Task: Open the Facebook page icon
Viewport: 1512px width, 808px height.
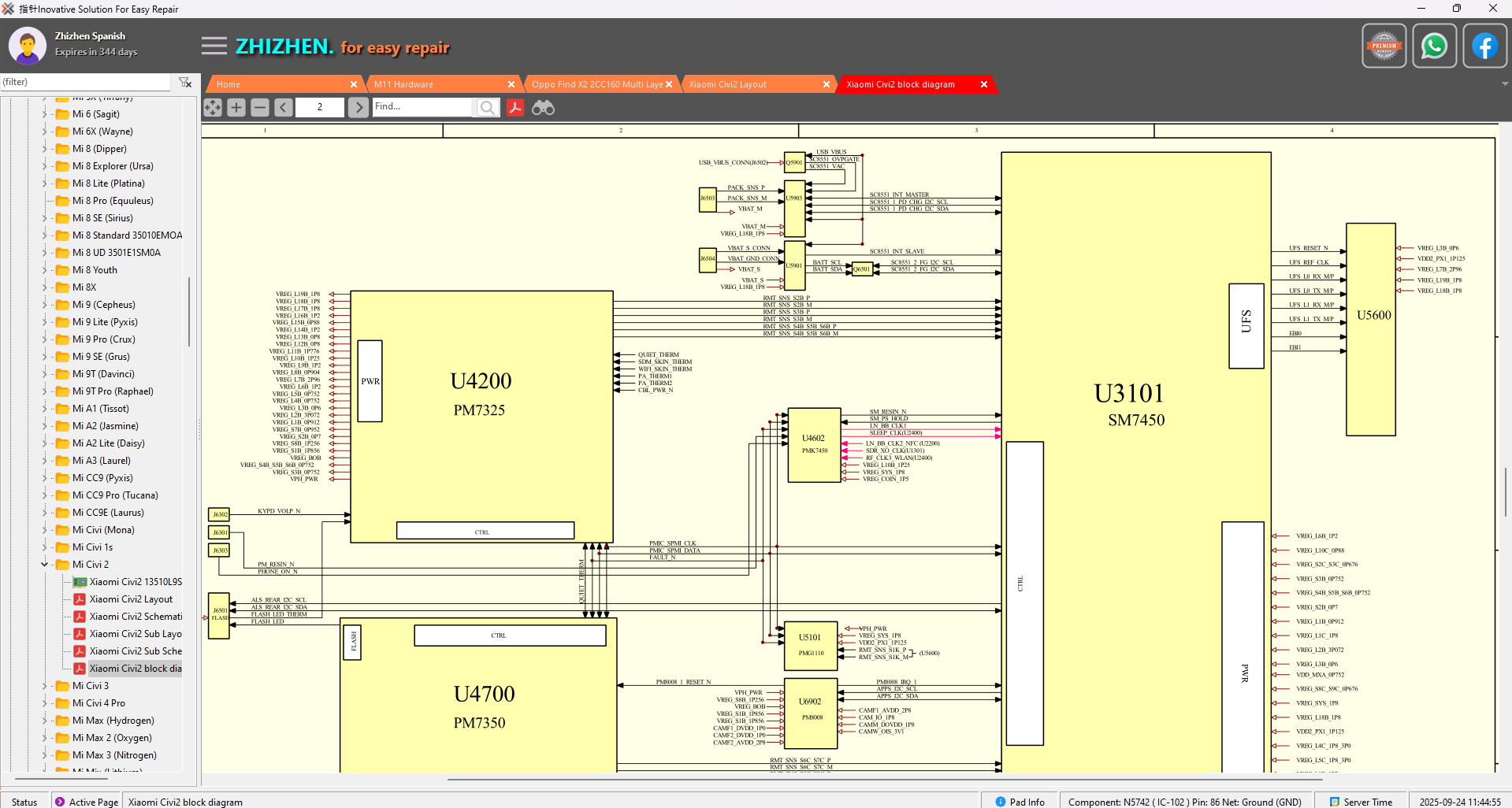Action: tap(1484, 46)
